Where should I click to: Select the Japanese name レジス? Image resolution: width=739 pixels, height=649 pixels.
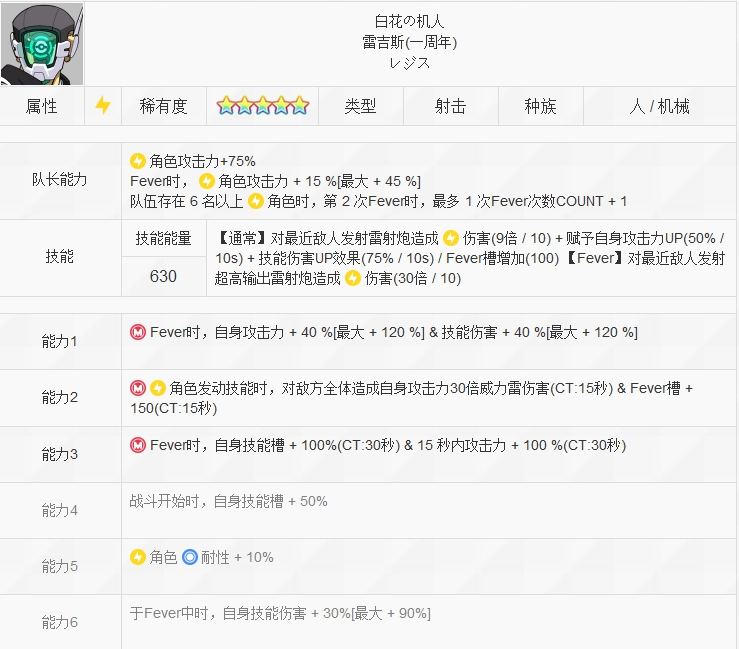pyautogui.click(x=409, y=63)
